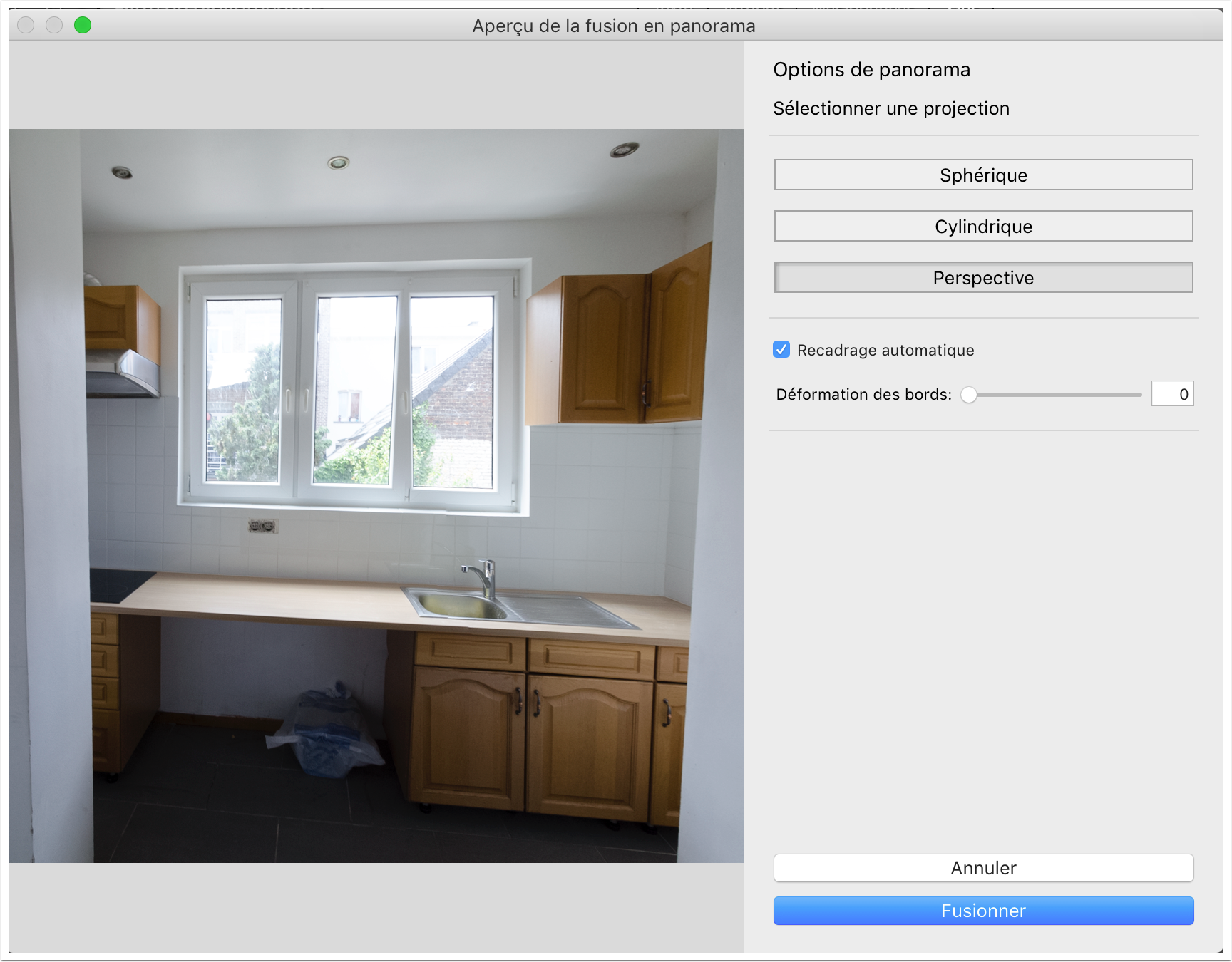Click the Sélectionner une projection label
The image size is (1232, 962).
tap(891, 109)
